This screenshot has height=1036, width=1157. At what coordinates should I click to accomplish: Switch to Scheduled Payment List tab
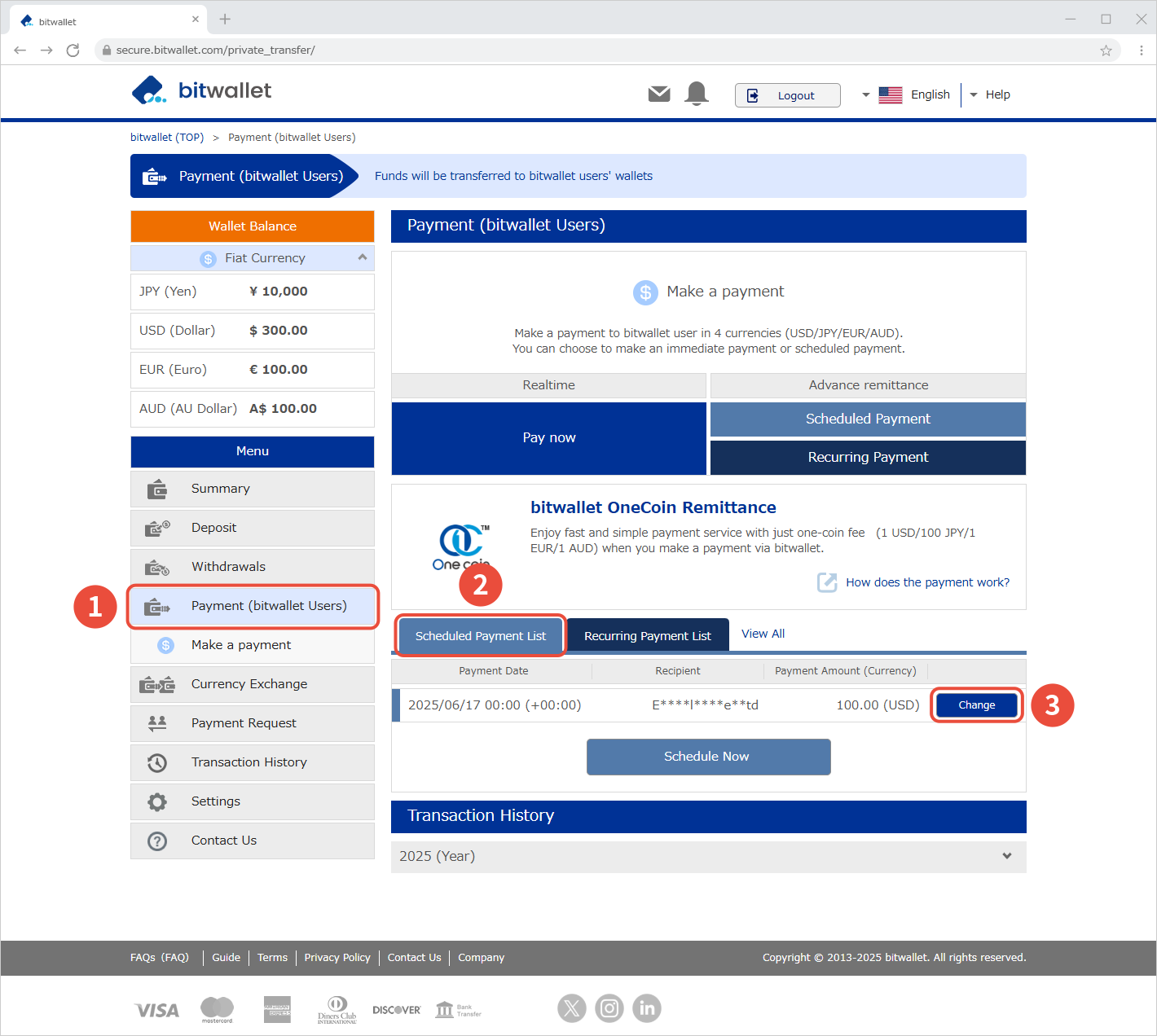pyautogui.click(x=481, y=636)
